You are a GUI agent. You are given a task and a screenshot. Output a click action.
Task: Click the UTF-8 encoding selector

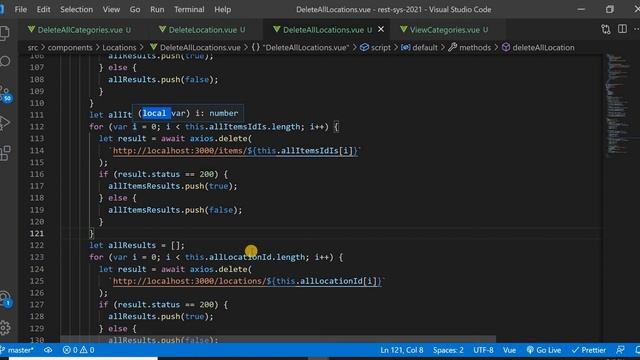tap(483, 350)
